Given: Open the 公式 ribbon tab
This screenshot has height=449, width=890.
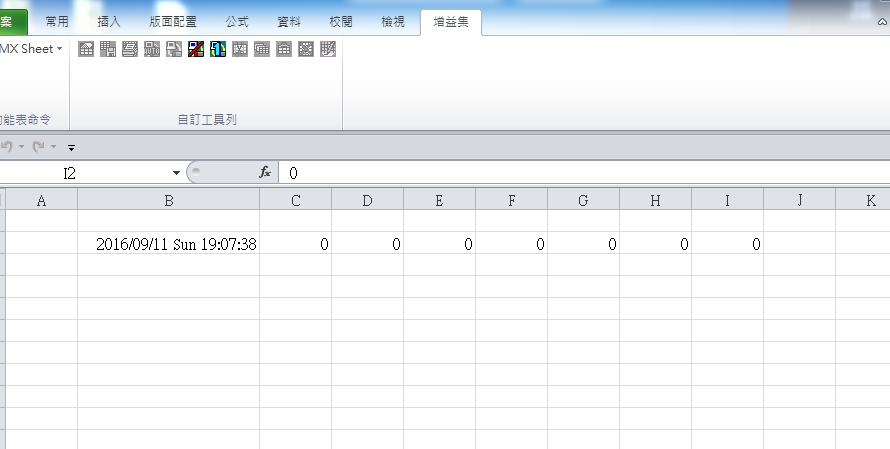Looking at the screenshot, I should coord(237,21).
